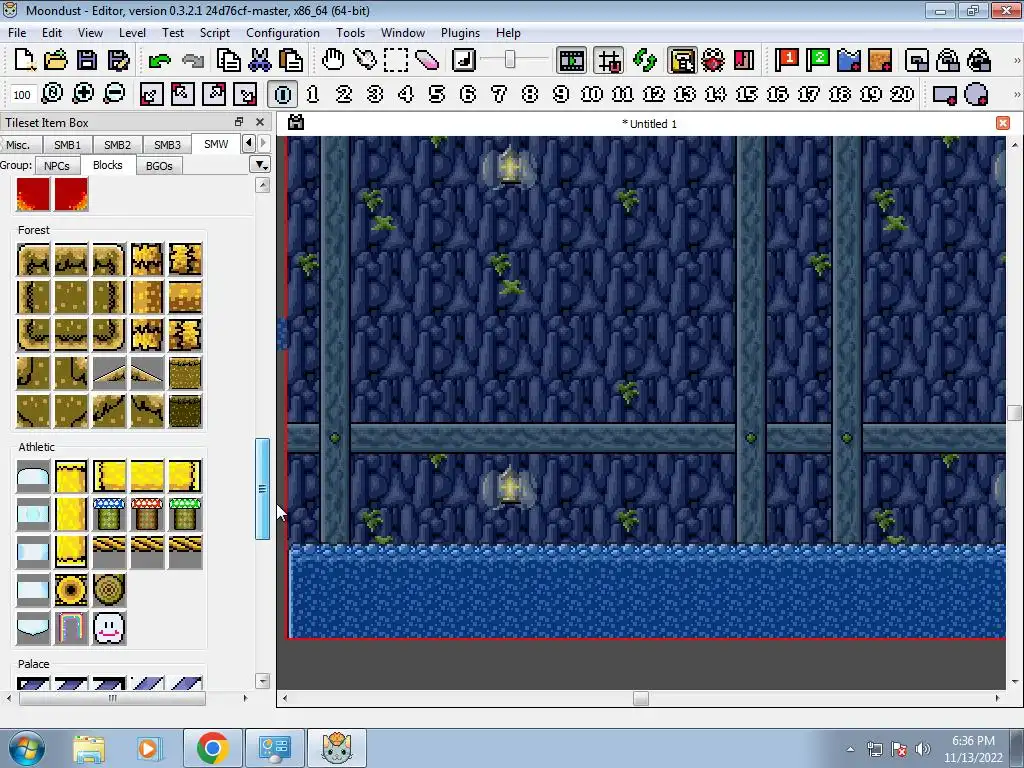Viewport: 1024px width, 768px height.
Task: Click the tileset box vertical scrollbar handle
Action: click(x=262, y=488)
